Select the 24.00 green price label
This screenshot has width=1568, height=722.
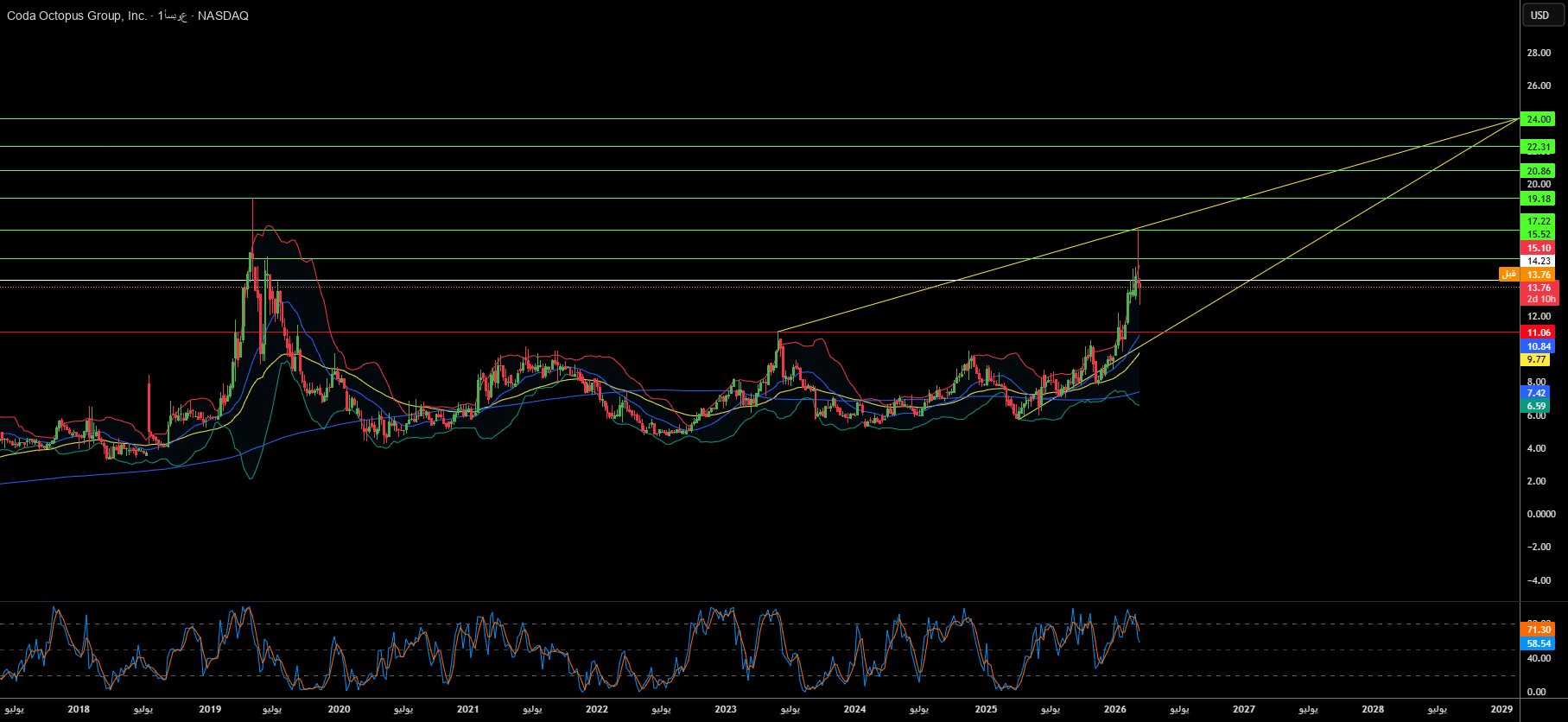[x=1539, y=119]
